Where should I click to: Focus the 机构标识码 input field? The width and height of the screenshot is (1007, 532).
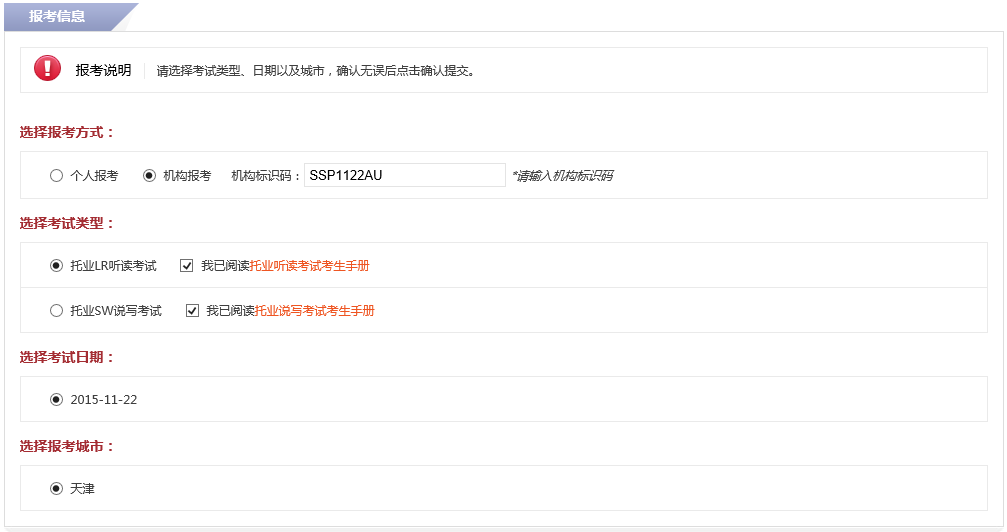(405, 176)
